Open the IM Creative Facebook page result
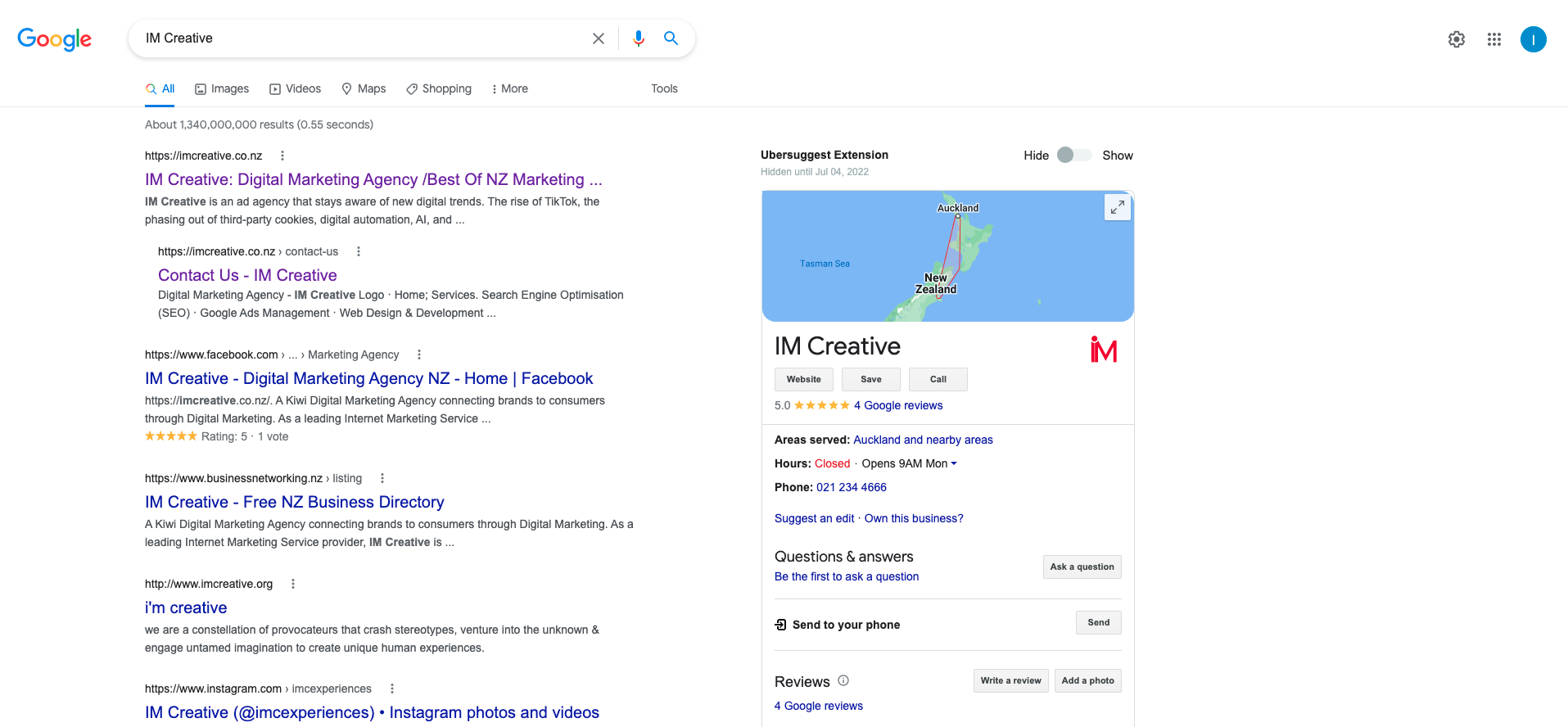The width and height of the screenshot is (1568, 727). point(368,378)
